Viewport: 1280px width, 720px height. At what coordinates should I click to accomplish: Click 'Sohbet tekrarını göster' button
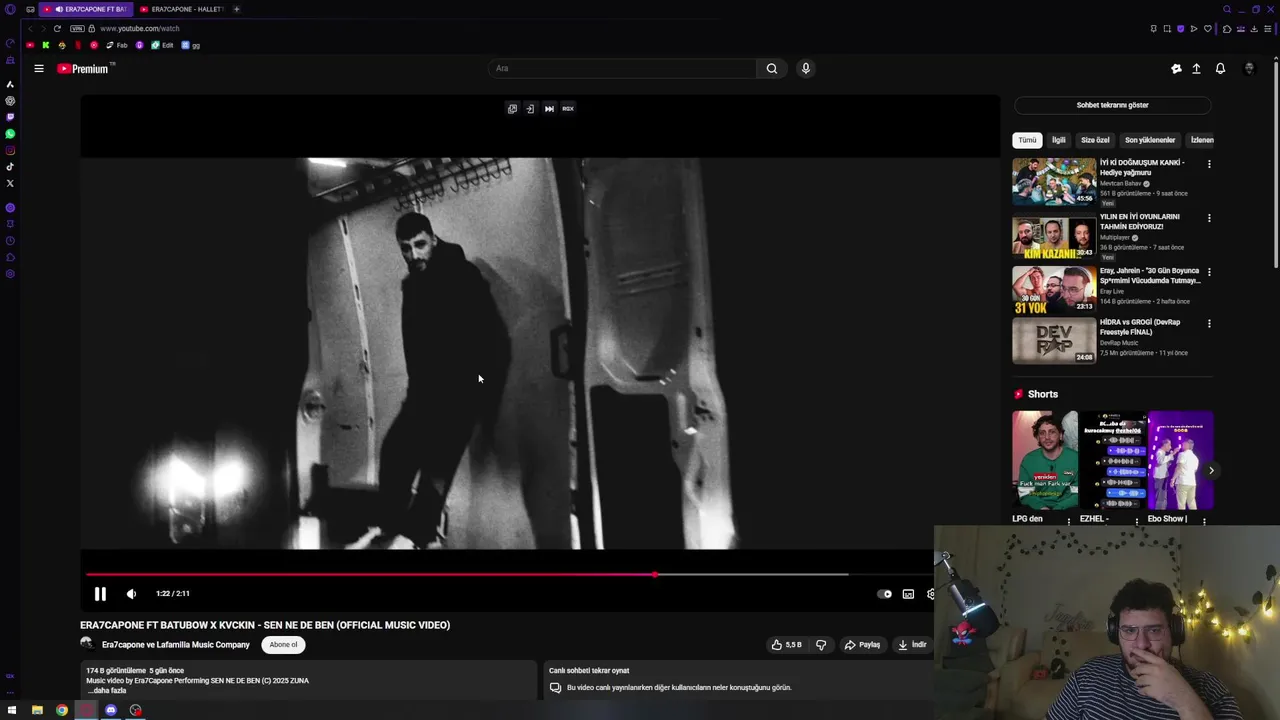(x=1112, y=105)
